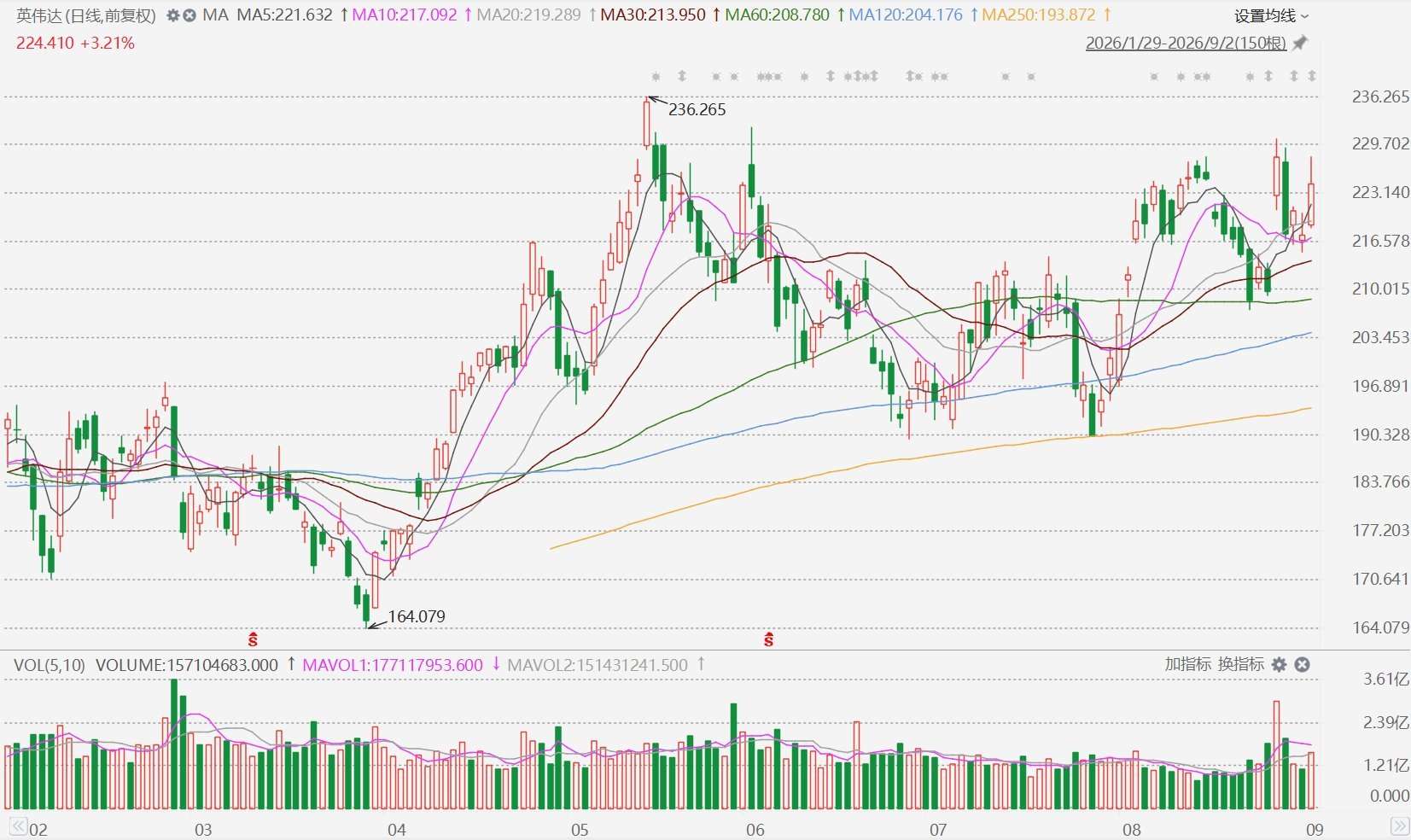The width and height of the screenshot is (1411, 840).
Task: Click the red S marker near April
Action: pyautogui.click(x=253, y=639)
